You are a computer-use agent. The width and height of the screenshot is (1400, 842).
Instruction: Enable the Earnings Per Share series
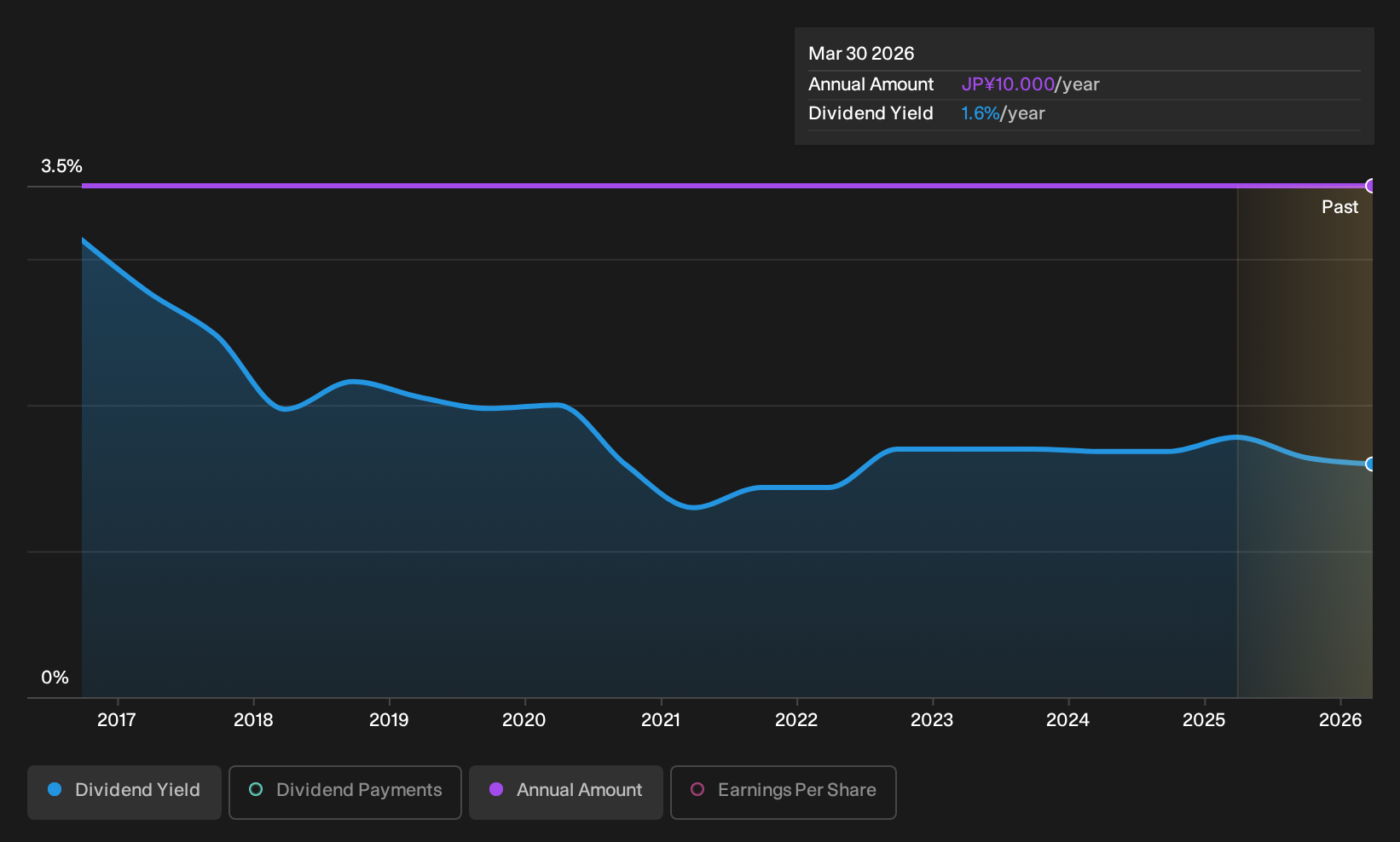784,793
